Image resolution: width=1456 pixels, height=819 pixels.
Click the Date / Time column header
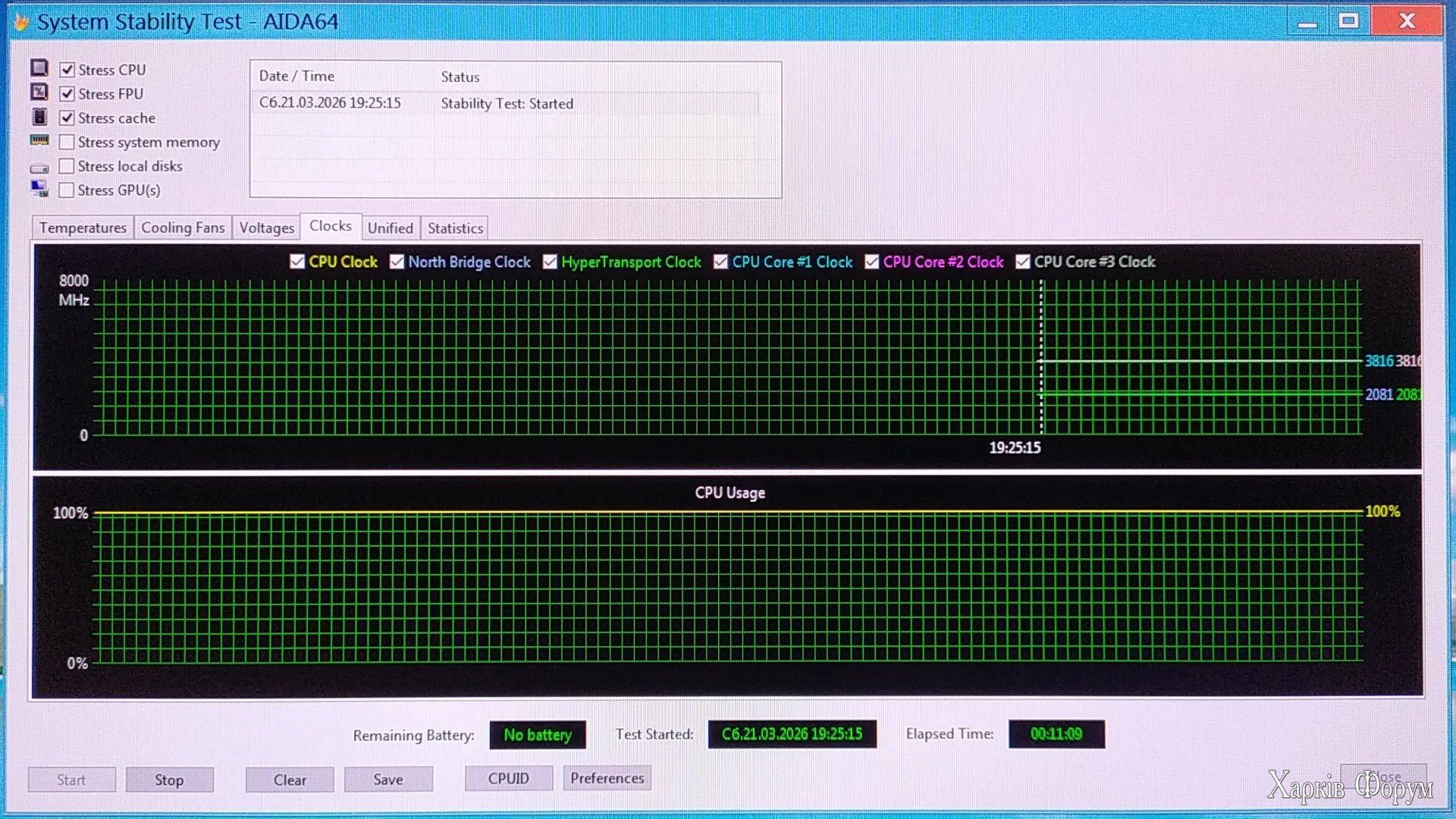tap(297, 76)
